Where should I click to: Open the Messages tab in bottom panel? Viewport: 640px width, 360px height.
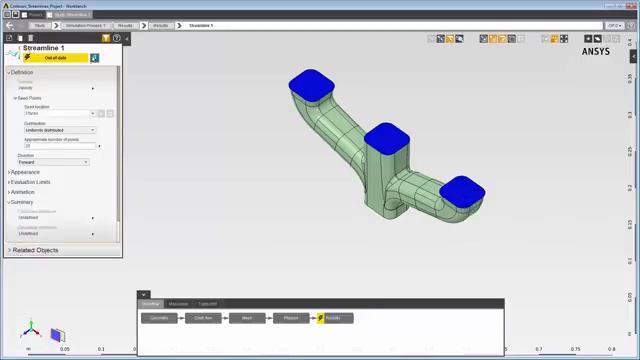click(178, 304)
